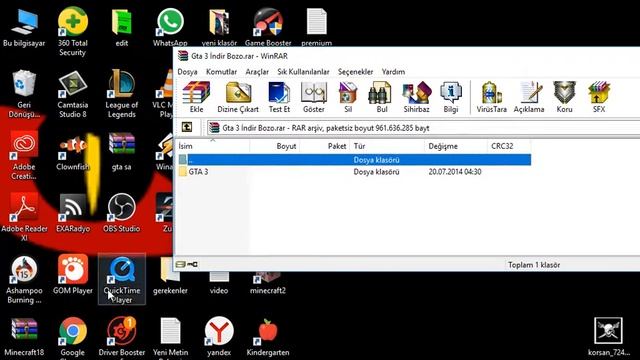Click the status bar drive/key icon

pos(187,264)
